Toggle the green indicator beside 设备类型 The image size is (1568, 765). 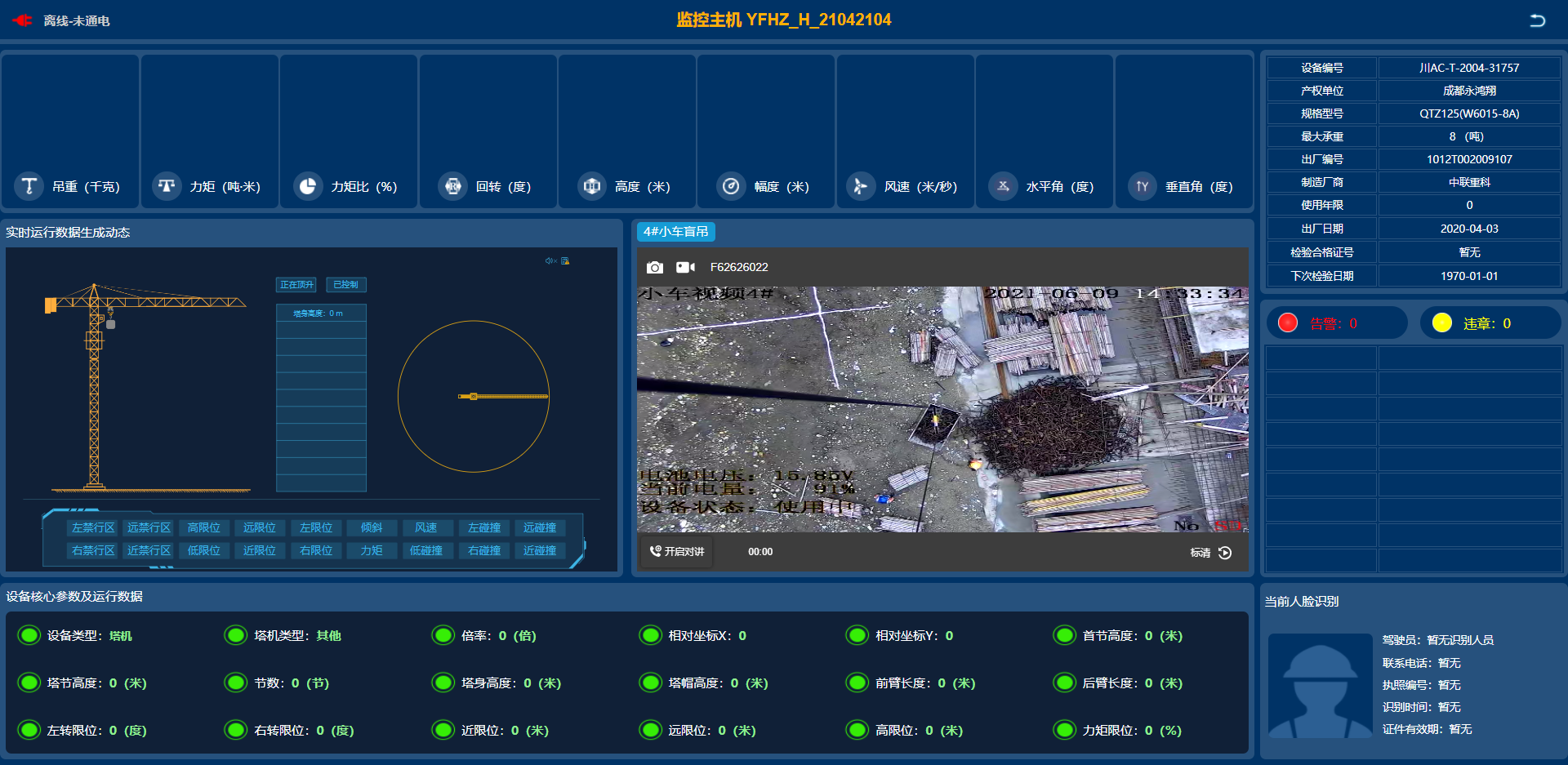tap(29, 635)
